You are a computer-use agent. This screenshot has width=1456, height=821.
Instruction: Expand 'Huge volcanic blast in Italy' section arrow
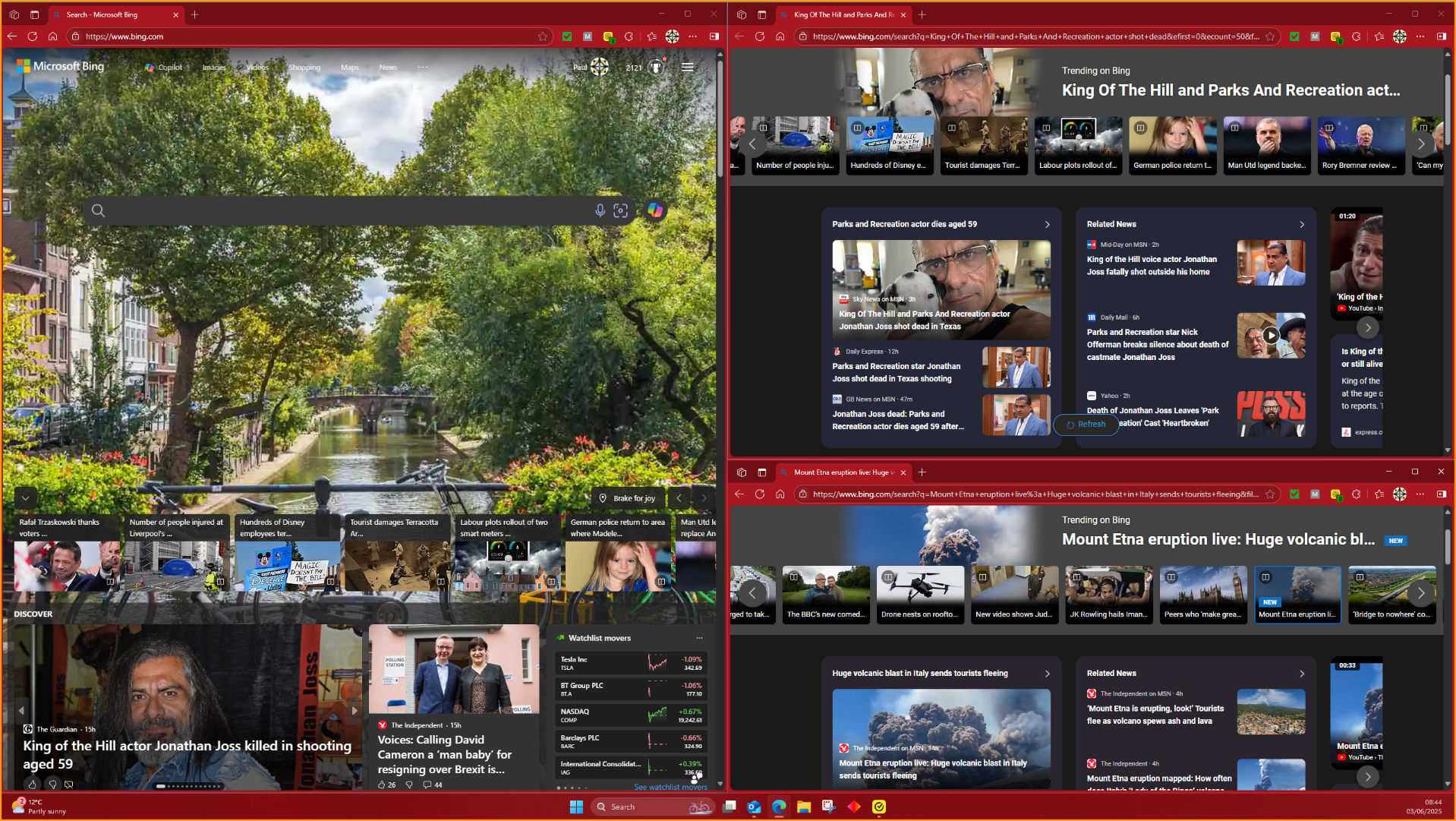click(x=1047, y=674)
